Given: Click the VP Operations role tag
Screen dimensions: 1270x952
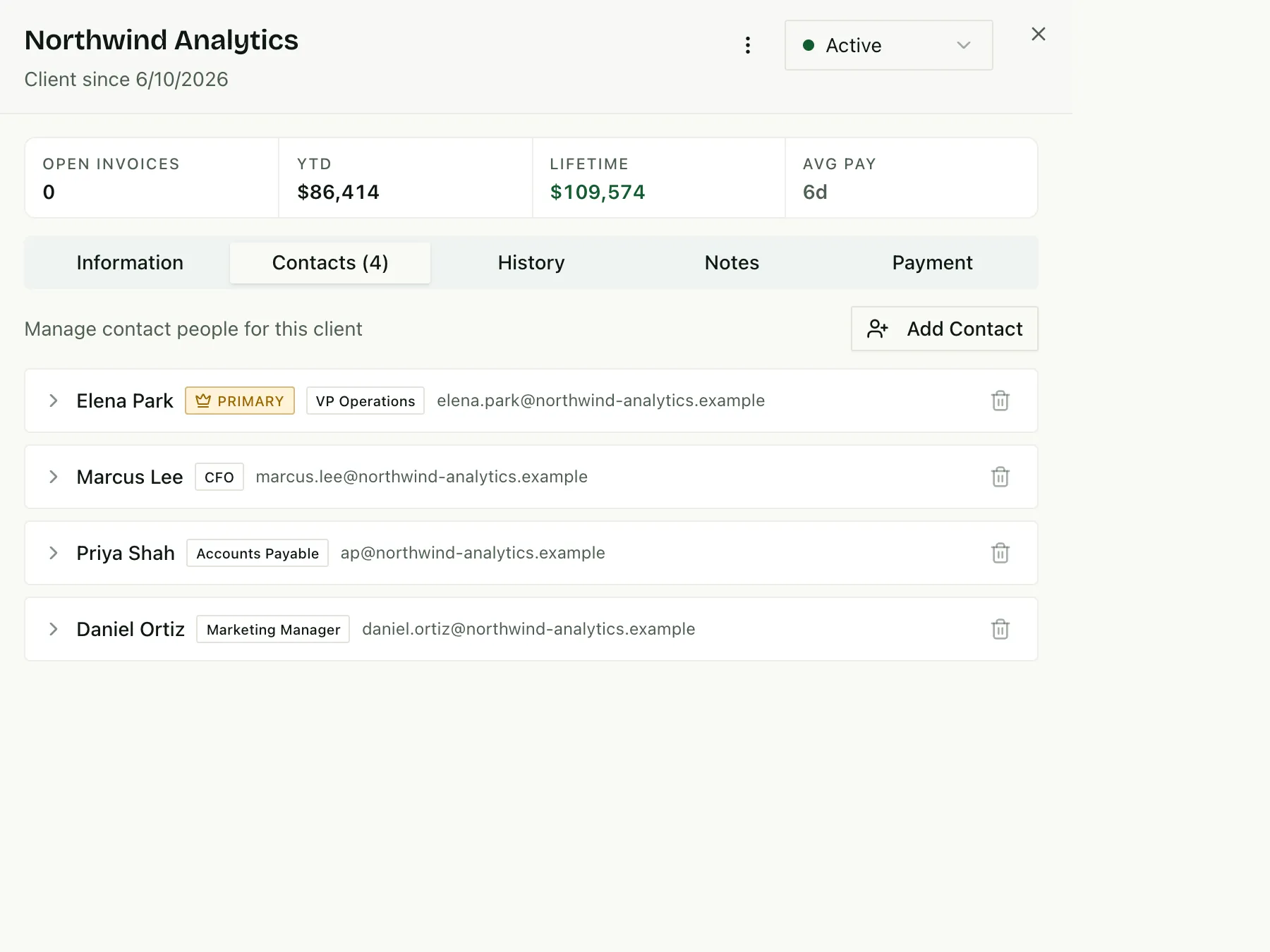Looking at the screenshot, I should (x=365, y=401).
